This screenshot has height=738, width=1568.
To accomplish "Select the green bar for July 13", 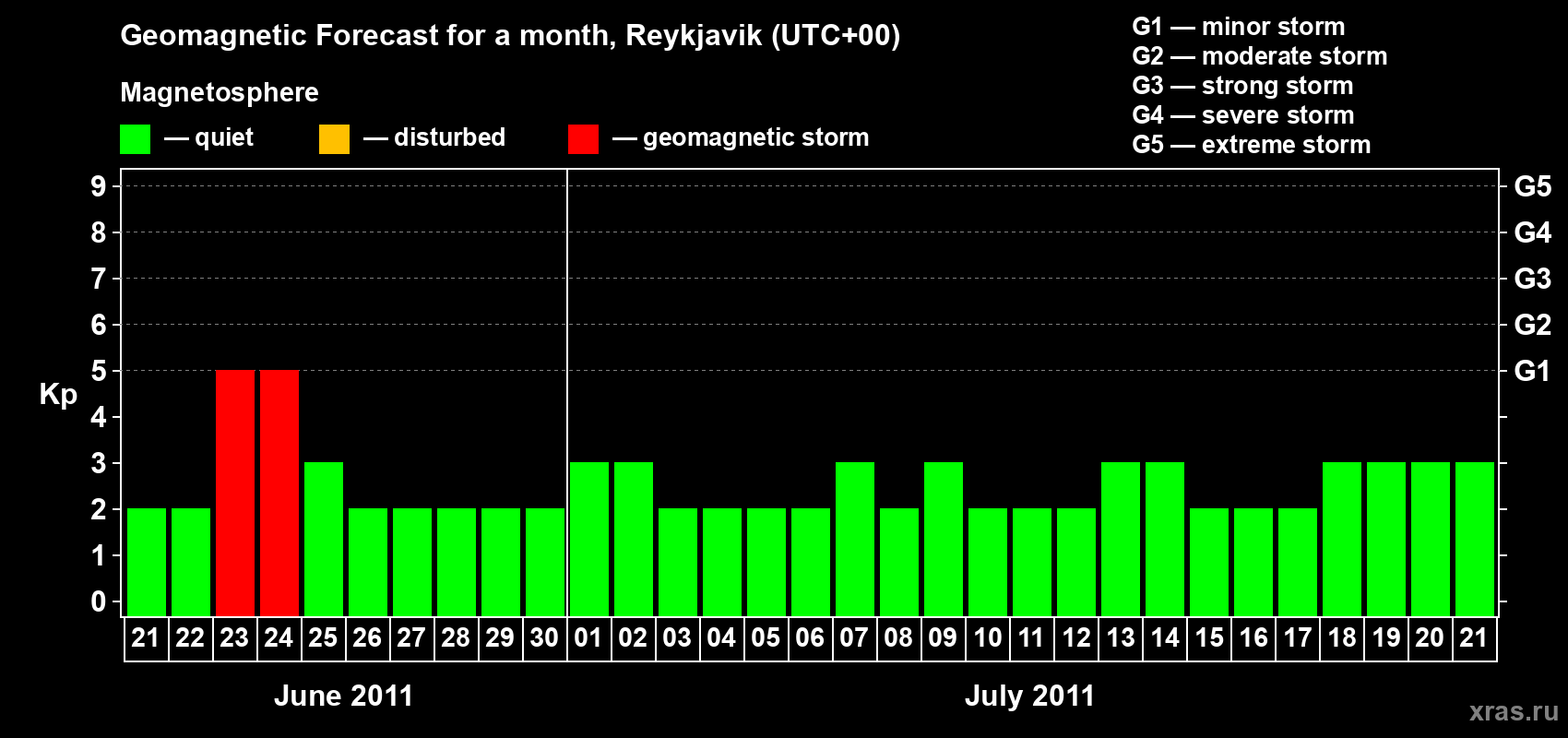I will [x=1121, y=539].
